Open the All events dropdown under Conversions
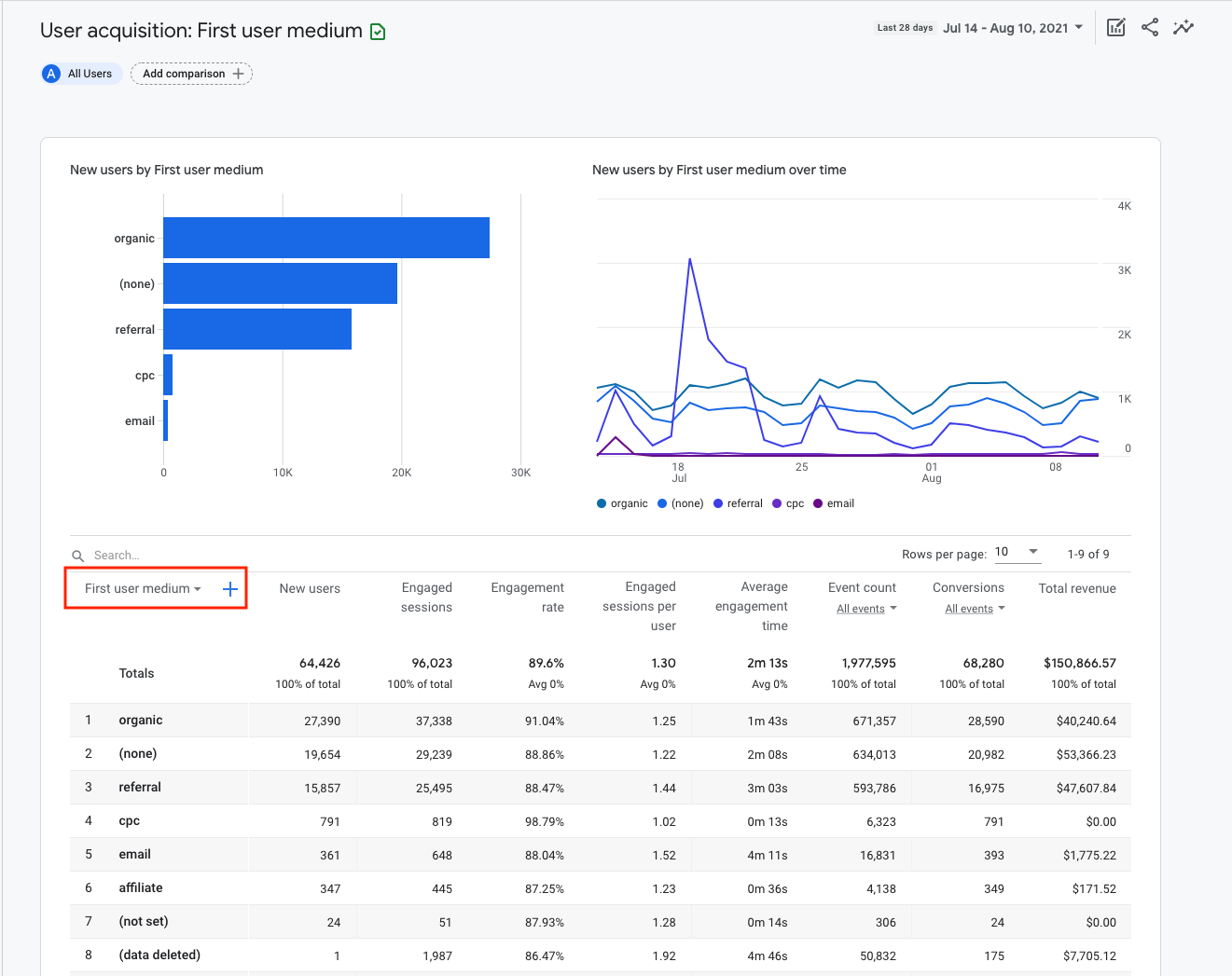This screenshot has width=1232, height=976. click(x=975, y=608)
